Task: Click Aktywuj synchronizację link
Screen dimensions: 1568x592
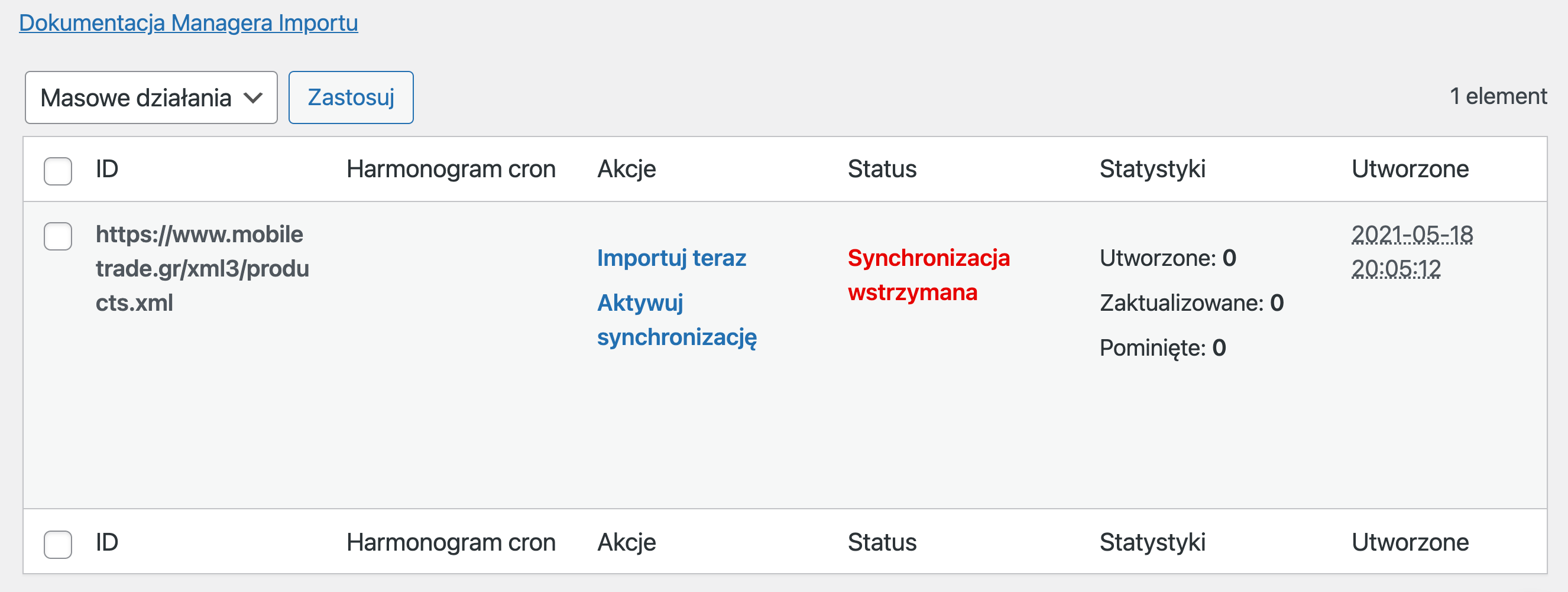Action: point(676,320)
